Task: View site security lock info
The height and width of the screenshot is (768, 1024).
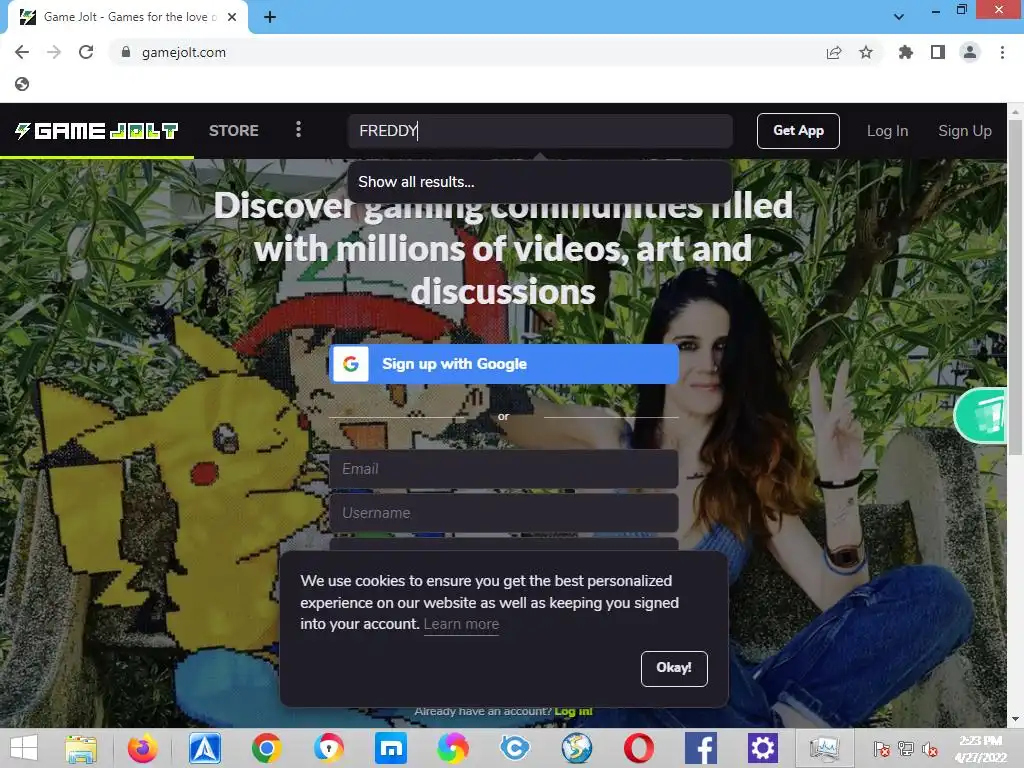Action: point(126,52)
